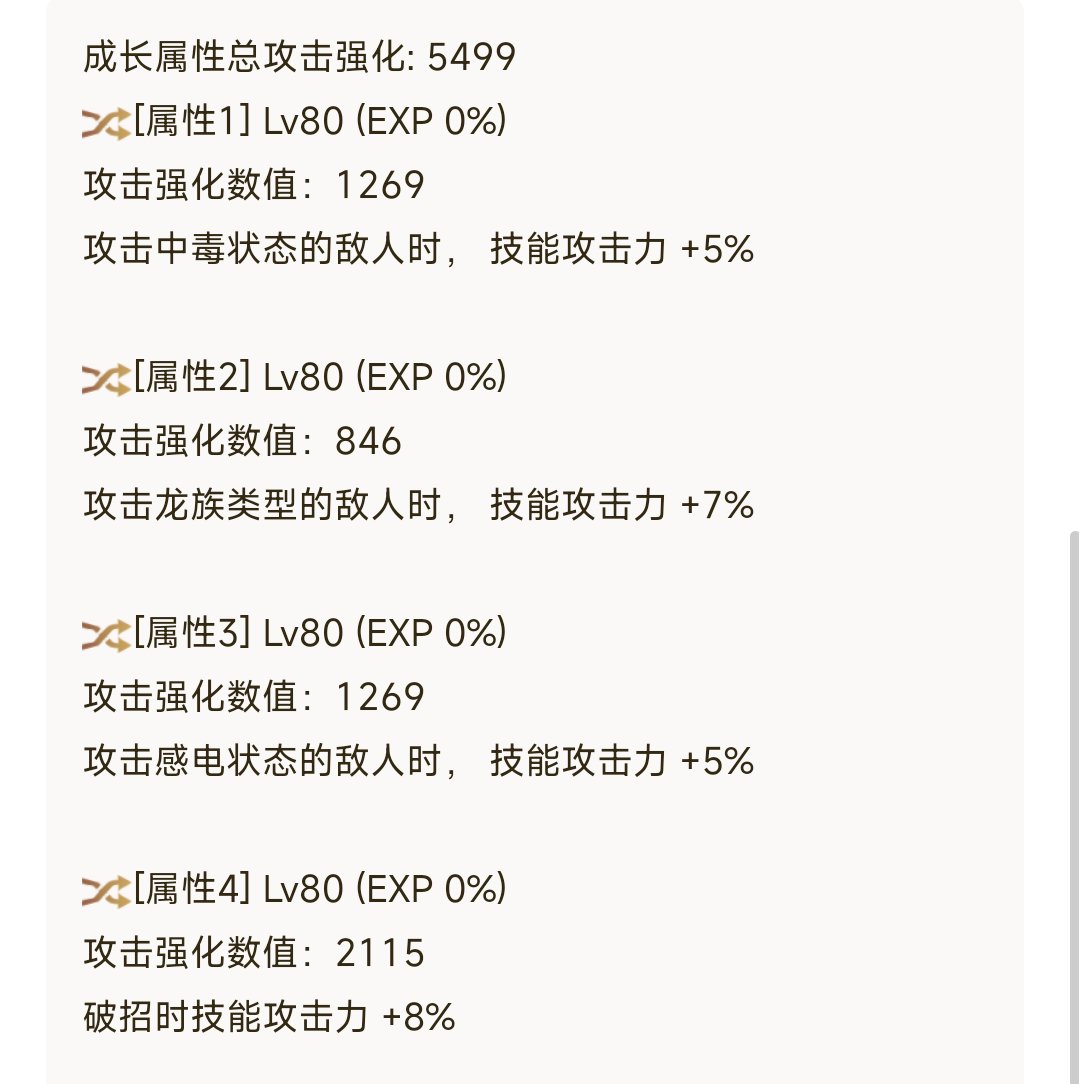This screenshot has height=1084, width=1079.
Task: Click the shuffle icon beside 属性1
Action: pyautogui.click(x=105, y=124)
